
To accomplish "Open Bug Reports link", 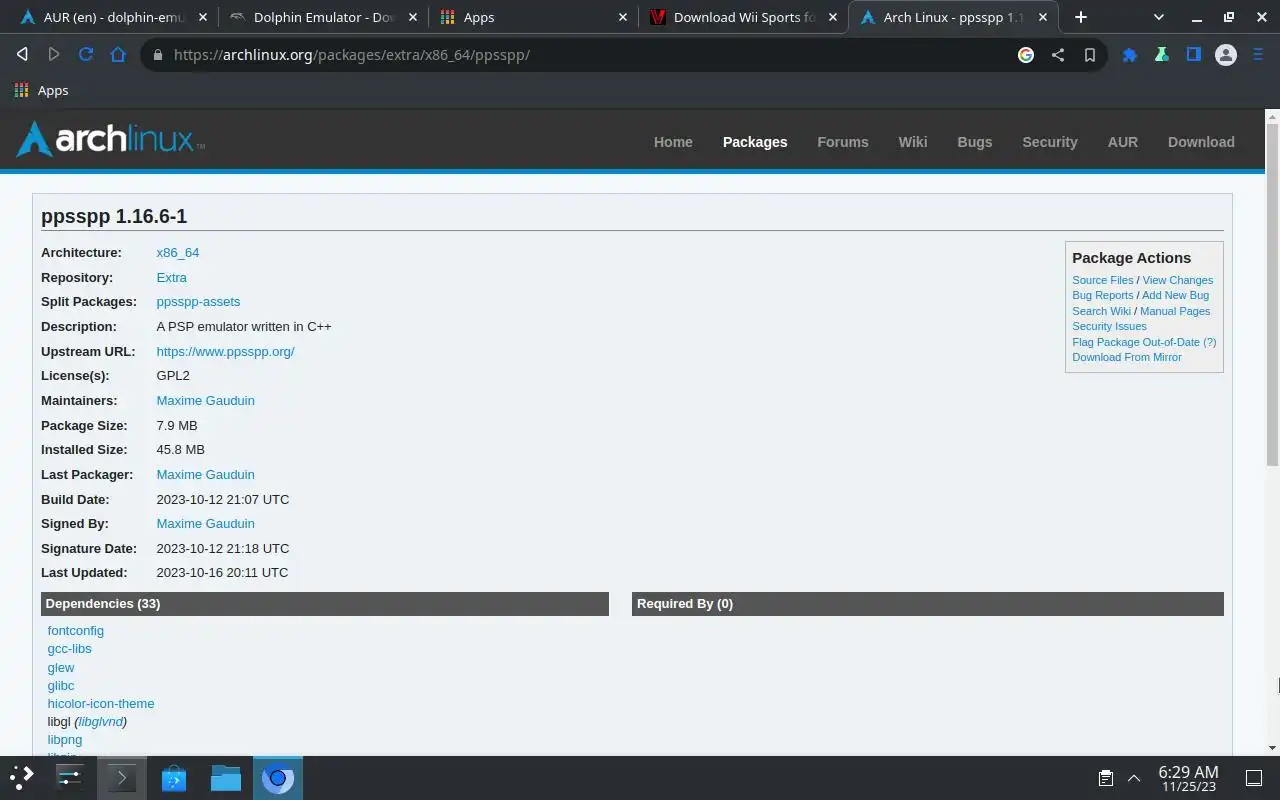I will [x=1103, y=295].
